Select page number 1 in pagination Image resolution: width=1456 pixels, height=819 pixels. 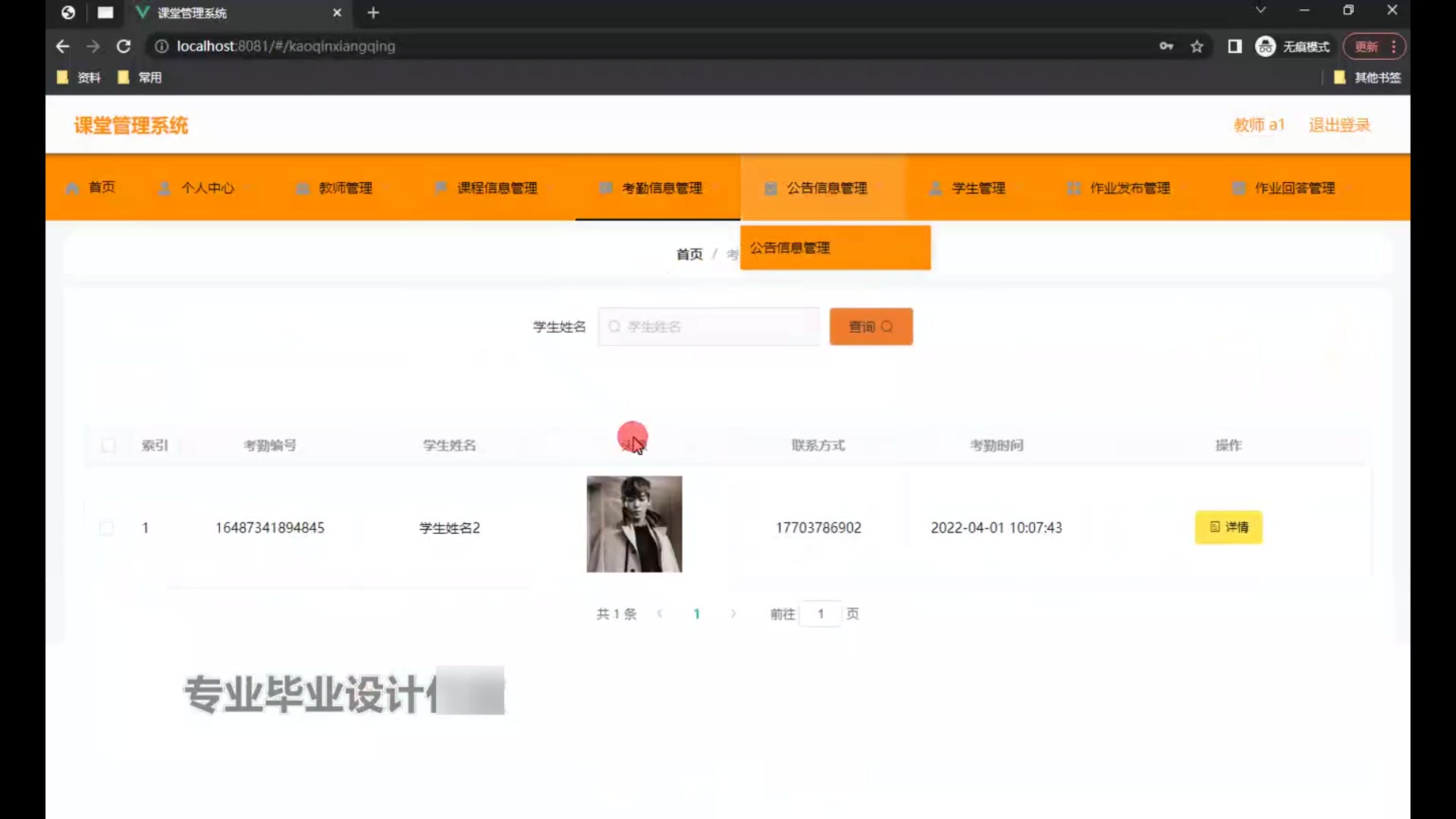[696, 614]
